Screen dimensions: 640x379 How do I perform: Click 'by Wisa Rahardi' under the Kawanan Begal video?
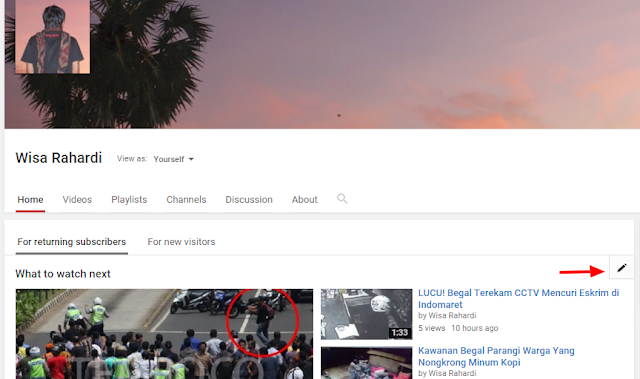pos(447,373)
